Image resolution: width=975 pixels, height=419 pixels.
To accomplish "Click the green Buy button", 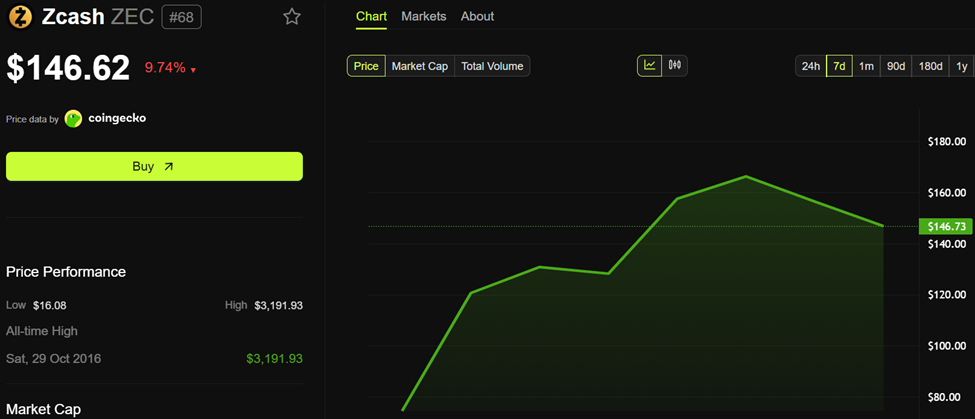I will (x=154, y=167).
